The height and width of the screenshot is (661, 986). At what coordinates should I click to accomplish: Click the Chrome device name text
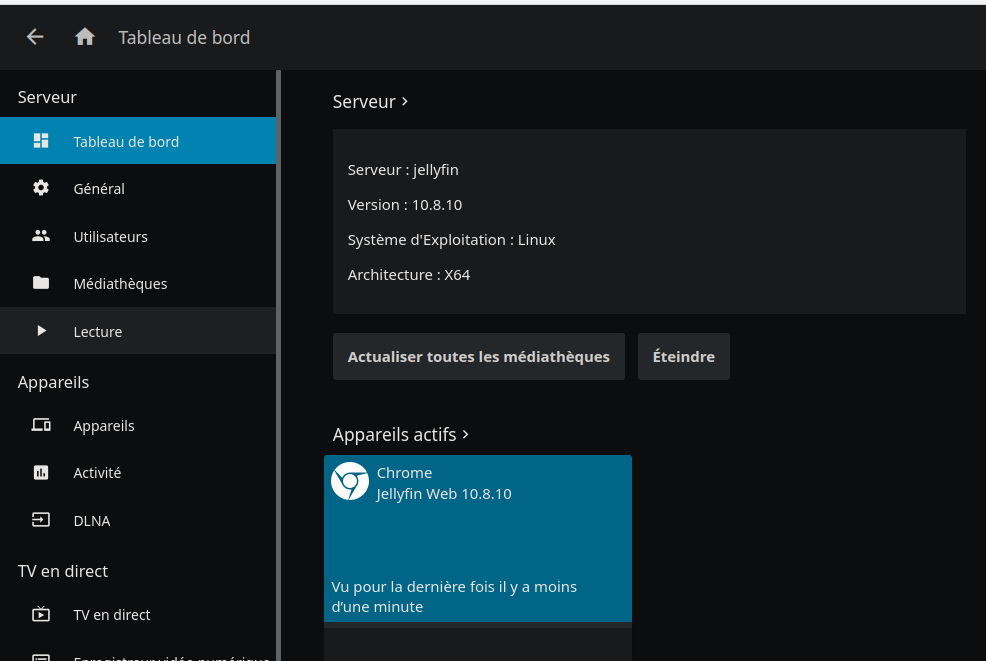404,473
